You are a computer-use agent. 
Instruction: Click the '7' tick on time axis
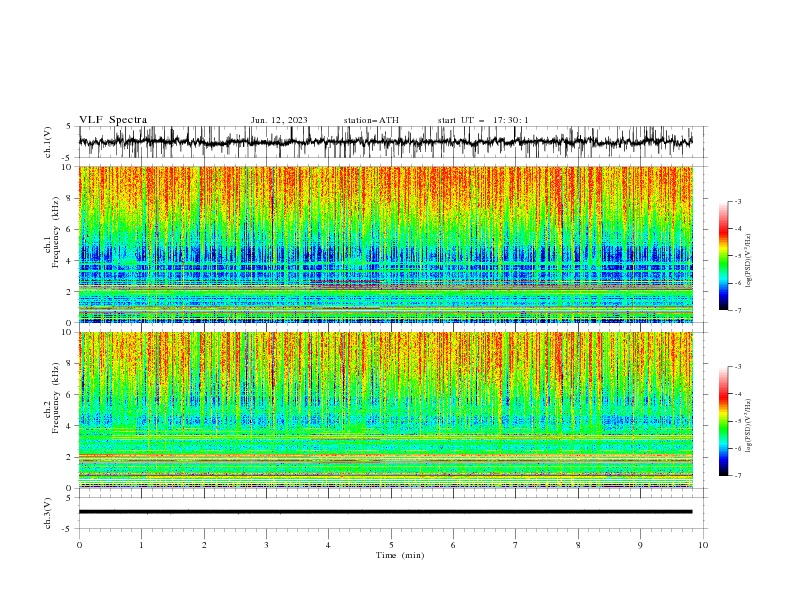click(x=516, y=545)
